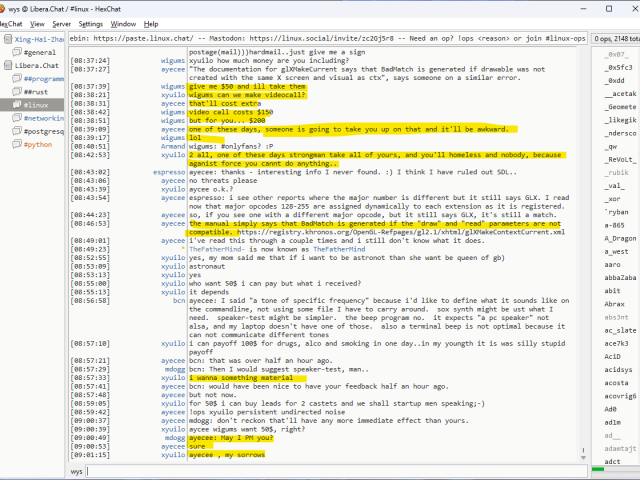This screenshot has height=480, width=640.
Task: Click the #postgresql channel icon
Action: (16, 131)
